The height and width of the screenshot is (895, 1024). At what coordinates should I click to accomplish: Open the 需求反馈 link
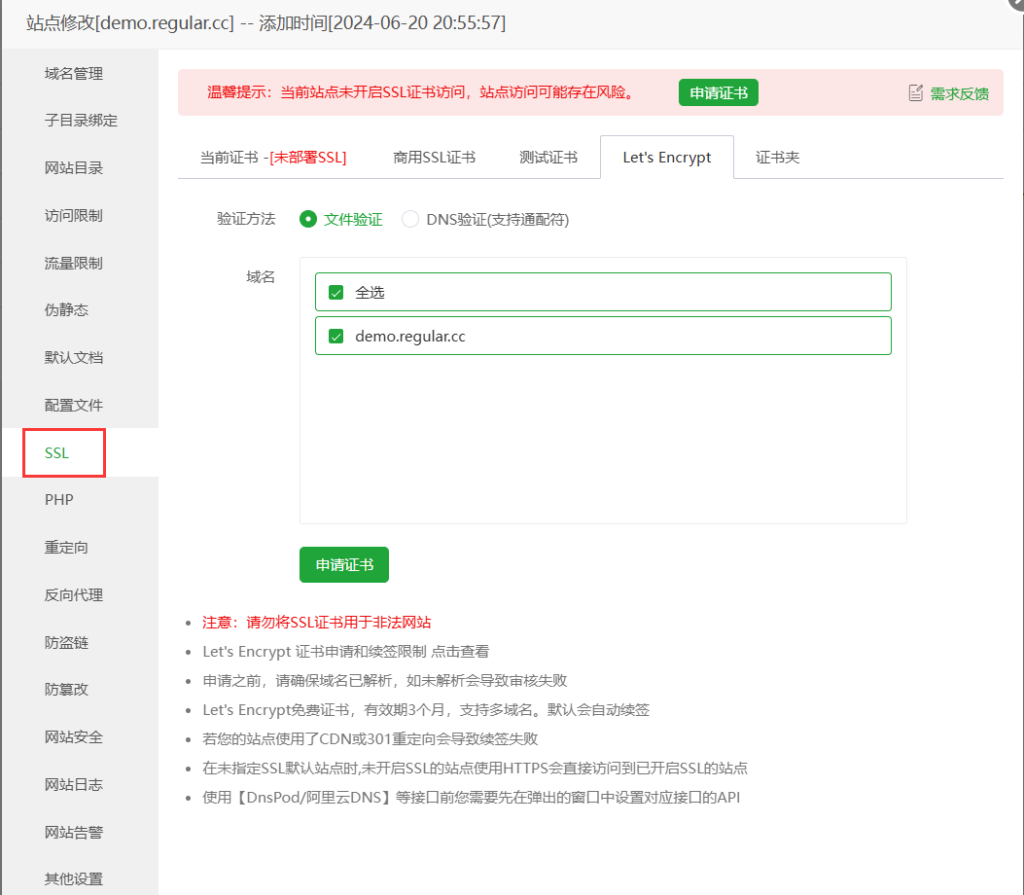[959, 94]
